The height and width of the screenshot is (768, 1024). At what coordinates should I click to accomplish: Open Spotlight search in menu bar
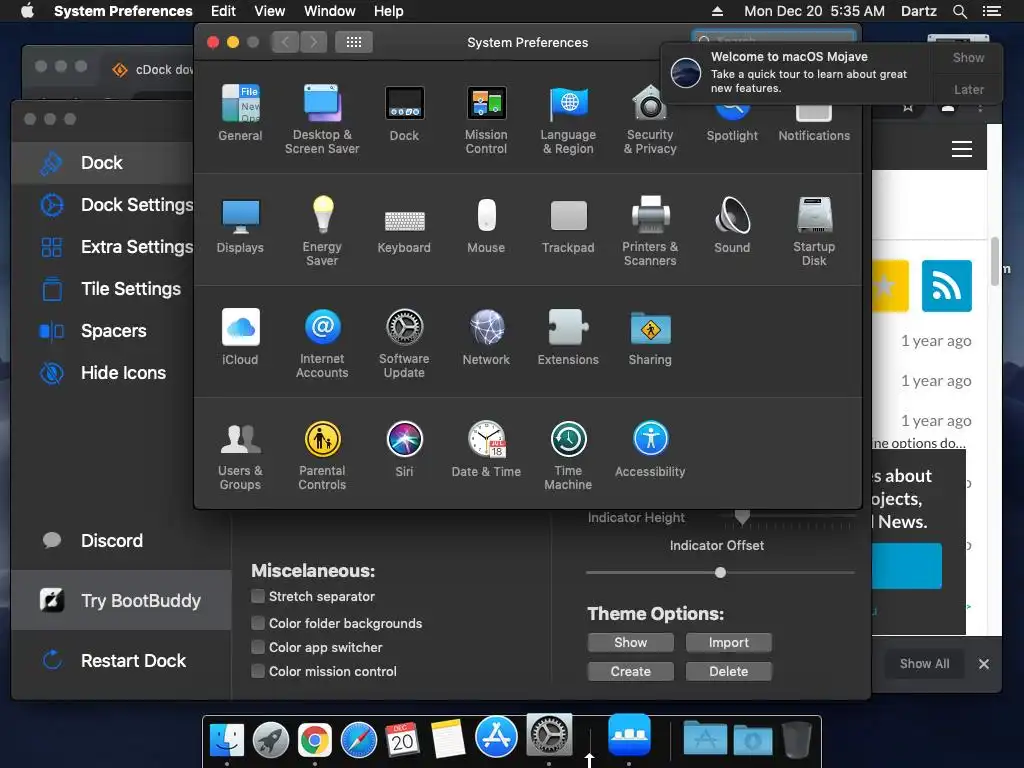coord(959,11)
